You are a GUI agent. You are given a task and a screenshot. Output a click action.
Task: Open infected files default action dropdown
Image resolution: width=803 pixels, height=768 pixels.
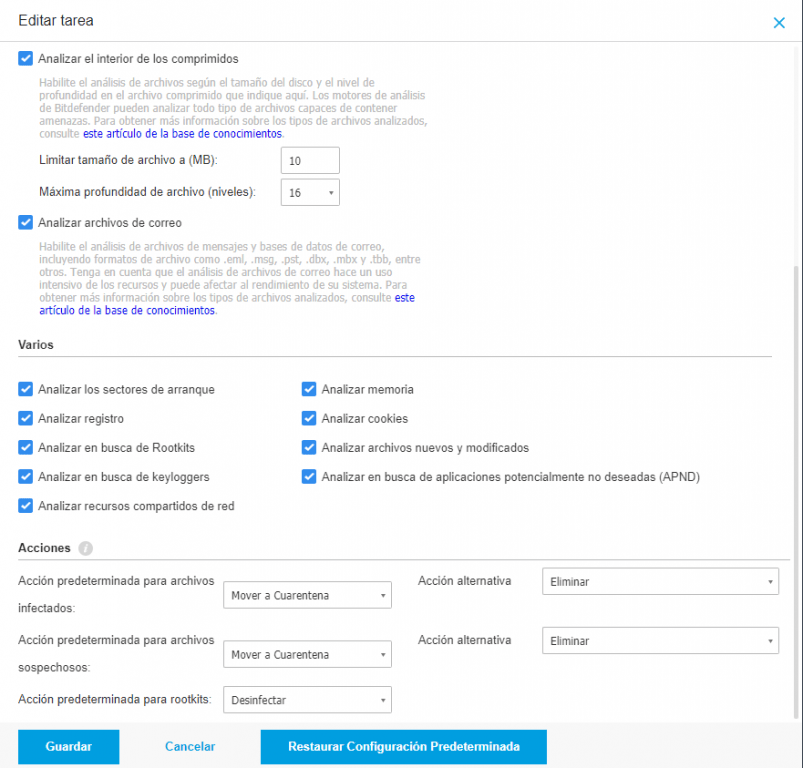307,595
